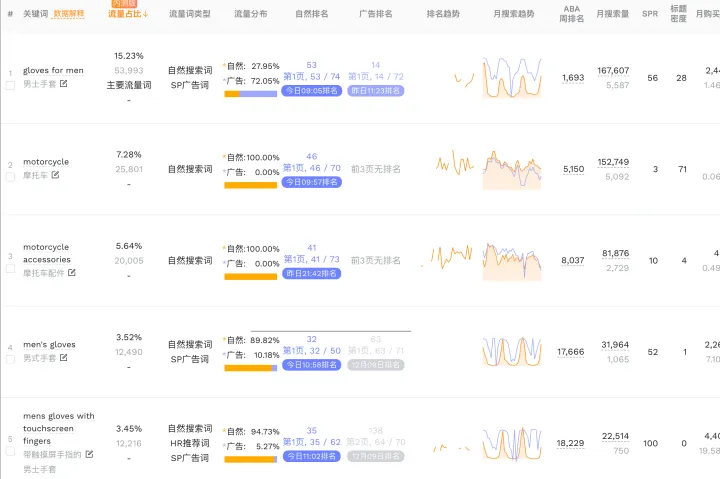This screenshot has height=479, width=720.
Task: Open edit icon next to 带触摸屏手指的 translation
Action: (x=89, y=454)
